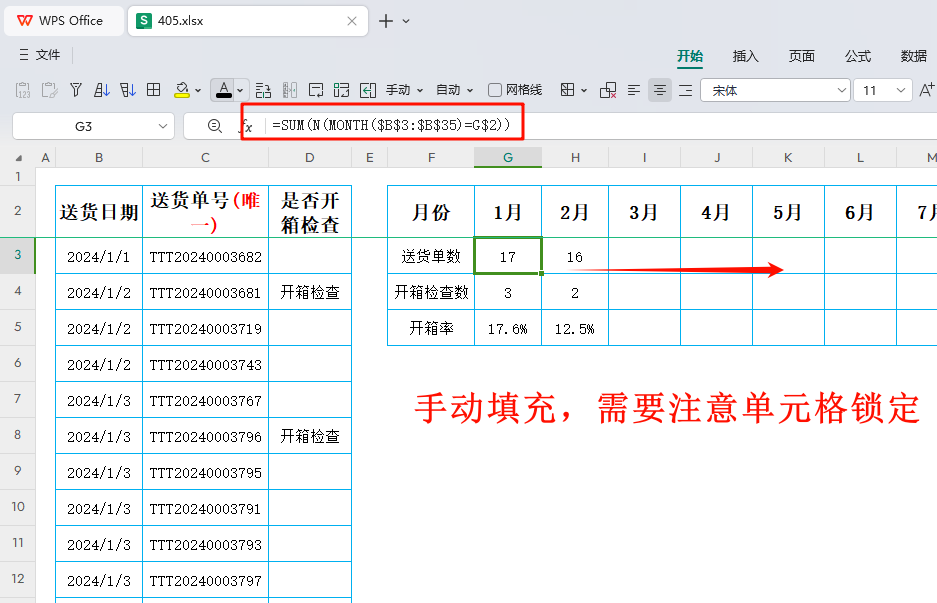This screenshot has height=603, width=937.
Task: Click the align left icon
Action: coord(634,90)
